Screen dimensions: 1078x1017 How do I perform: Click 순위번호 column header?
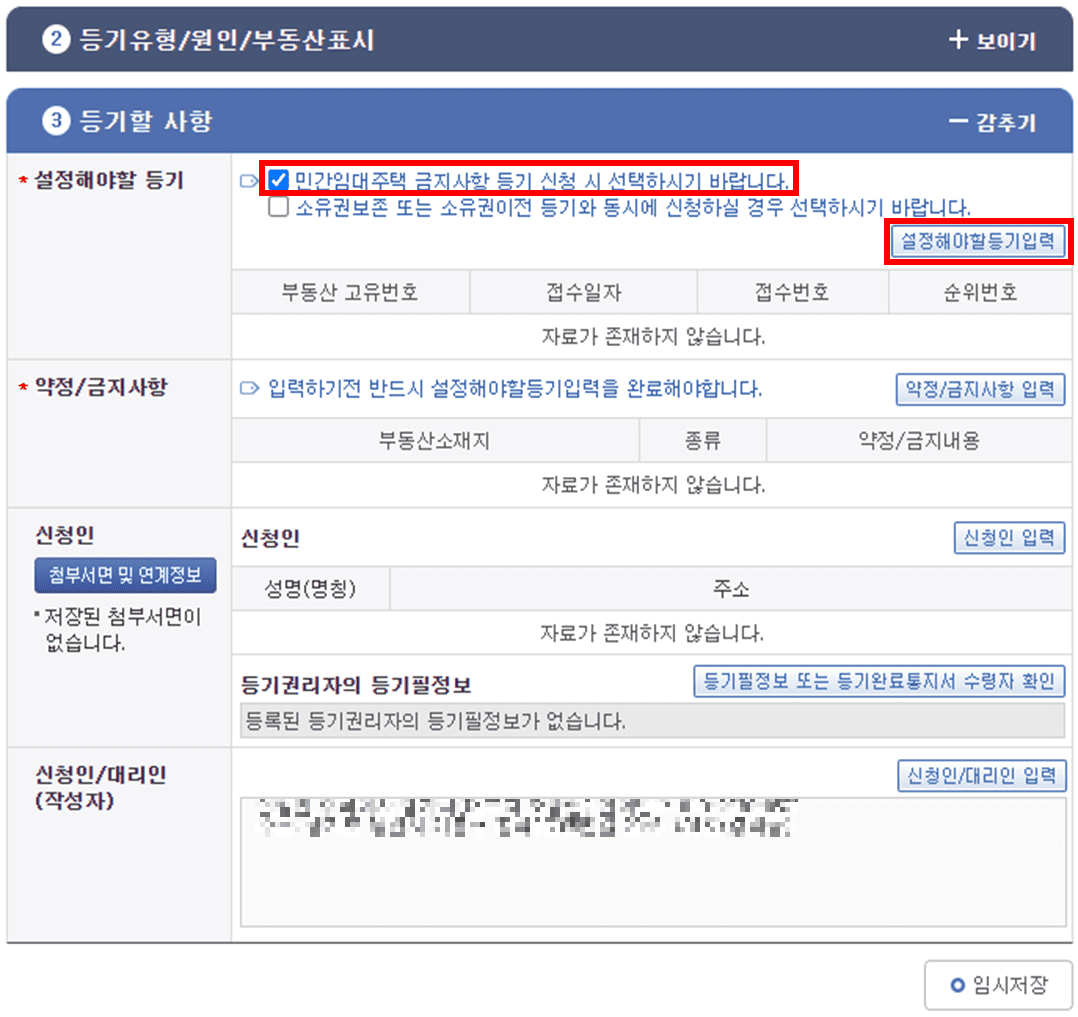point(980,292)
